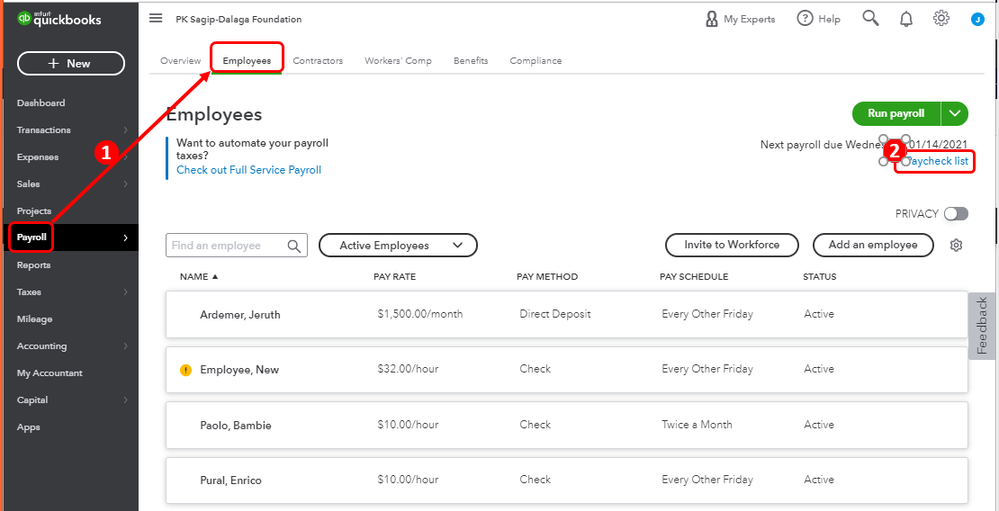Image resolution: width=999 pixels, height=511 pixels.
Task: Open the top-right settings gear
Action: click(941, 18)
